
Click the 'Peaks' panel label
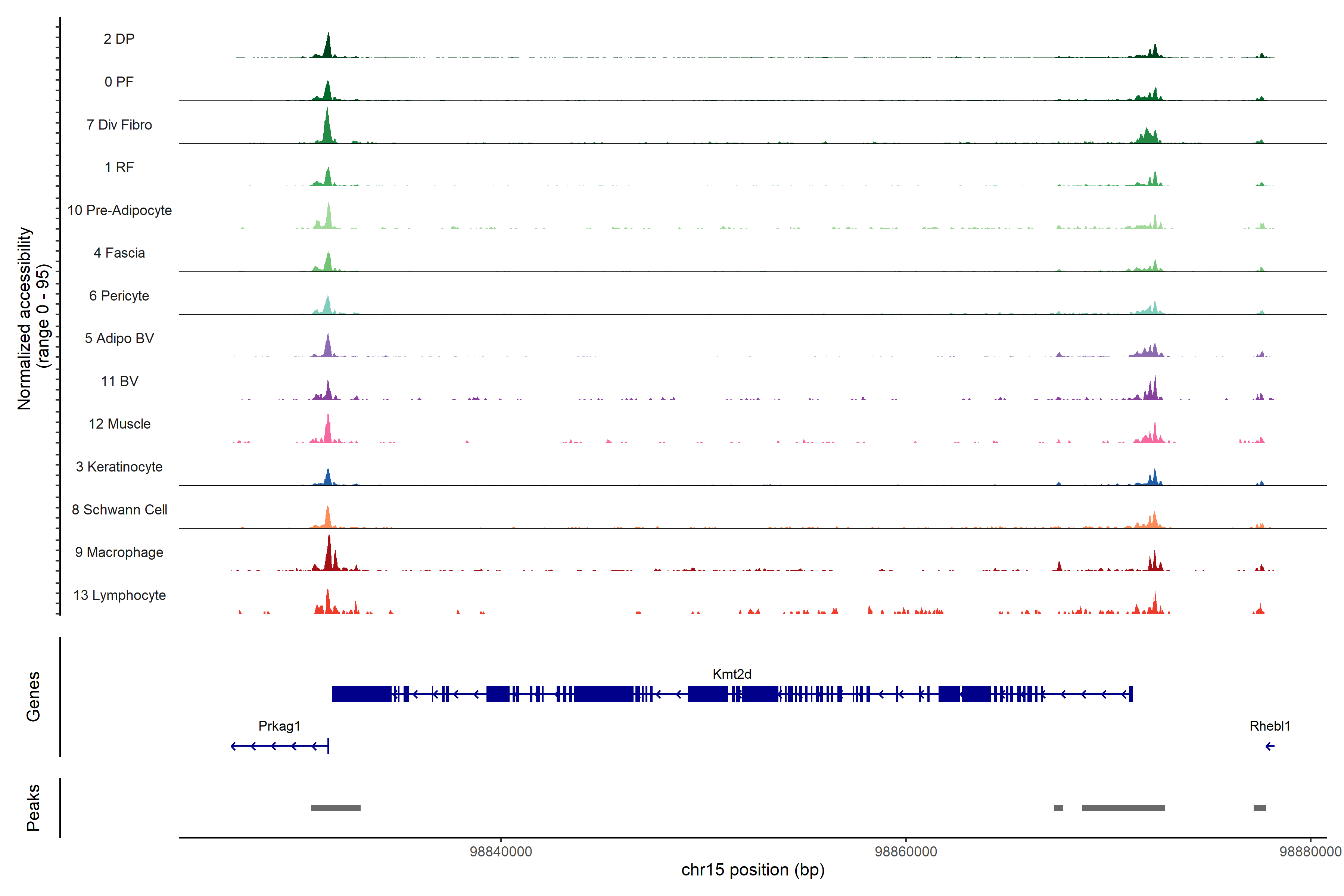pos(33,808)
